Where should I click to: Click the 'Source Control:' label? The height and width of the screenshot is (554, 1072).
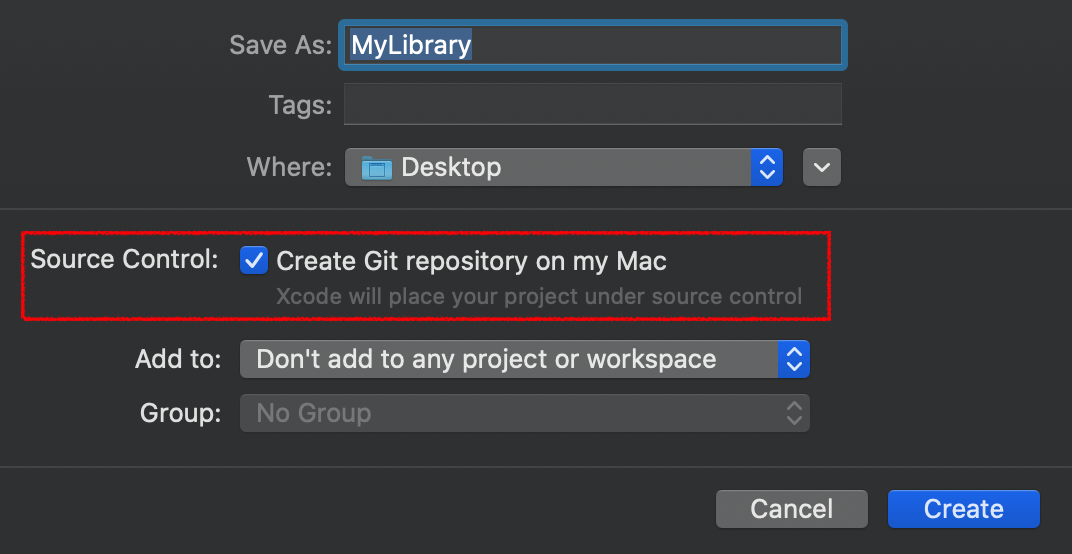[124, 260]
